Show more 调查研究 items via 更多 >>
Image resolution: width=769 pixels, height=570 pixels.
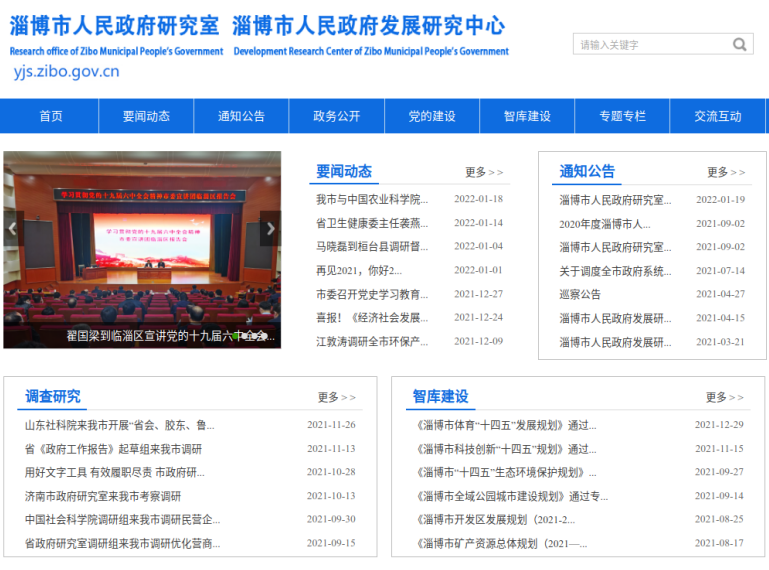(337, 397)
